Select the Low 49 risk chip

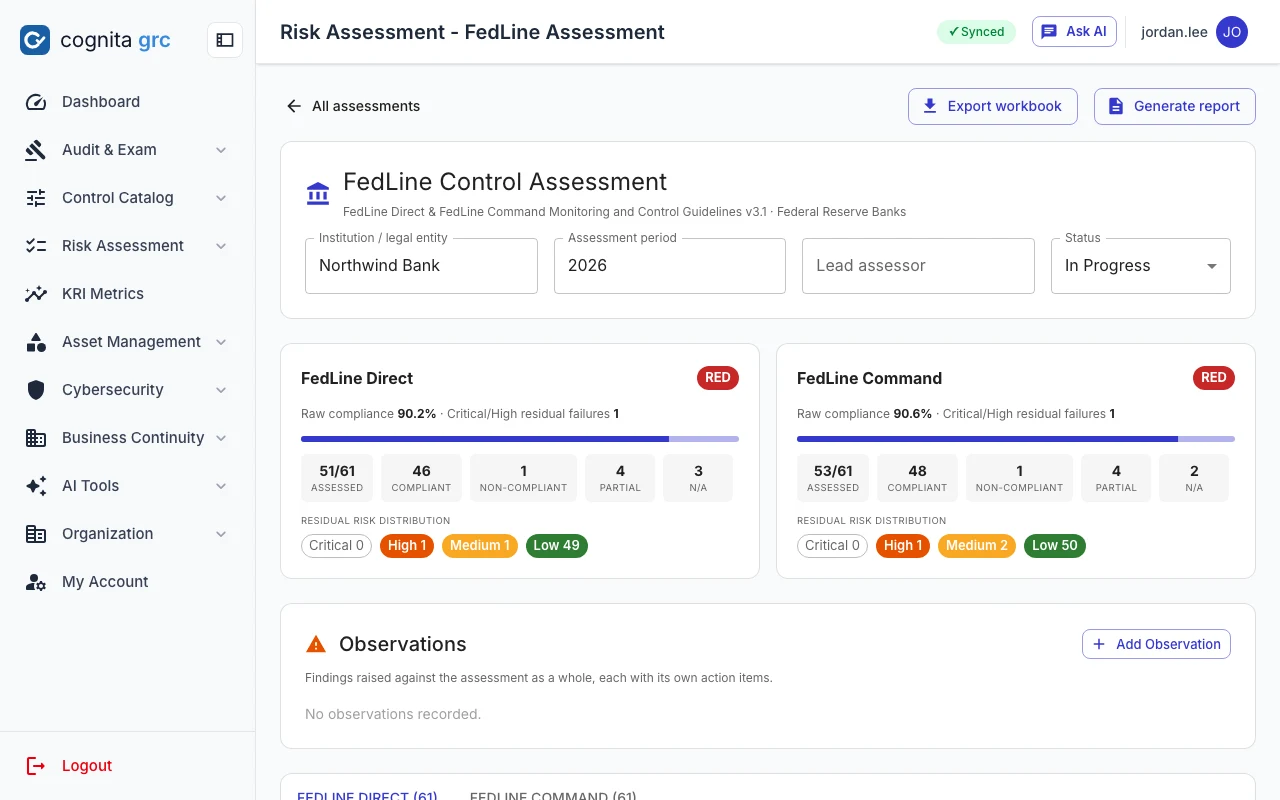pos(557,546)
